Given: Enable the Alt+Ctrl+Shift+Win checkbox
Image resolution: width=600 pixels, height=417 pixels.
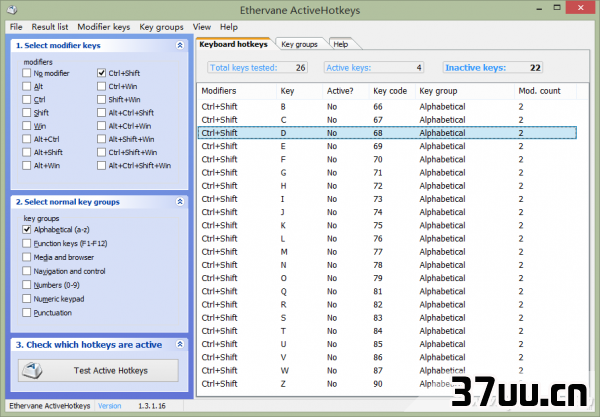Looking at the screenshot, I should click(101, 166).
